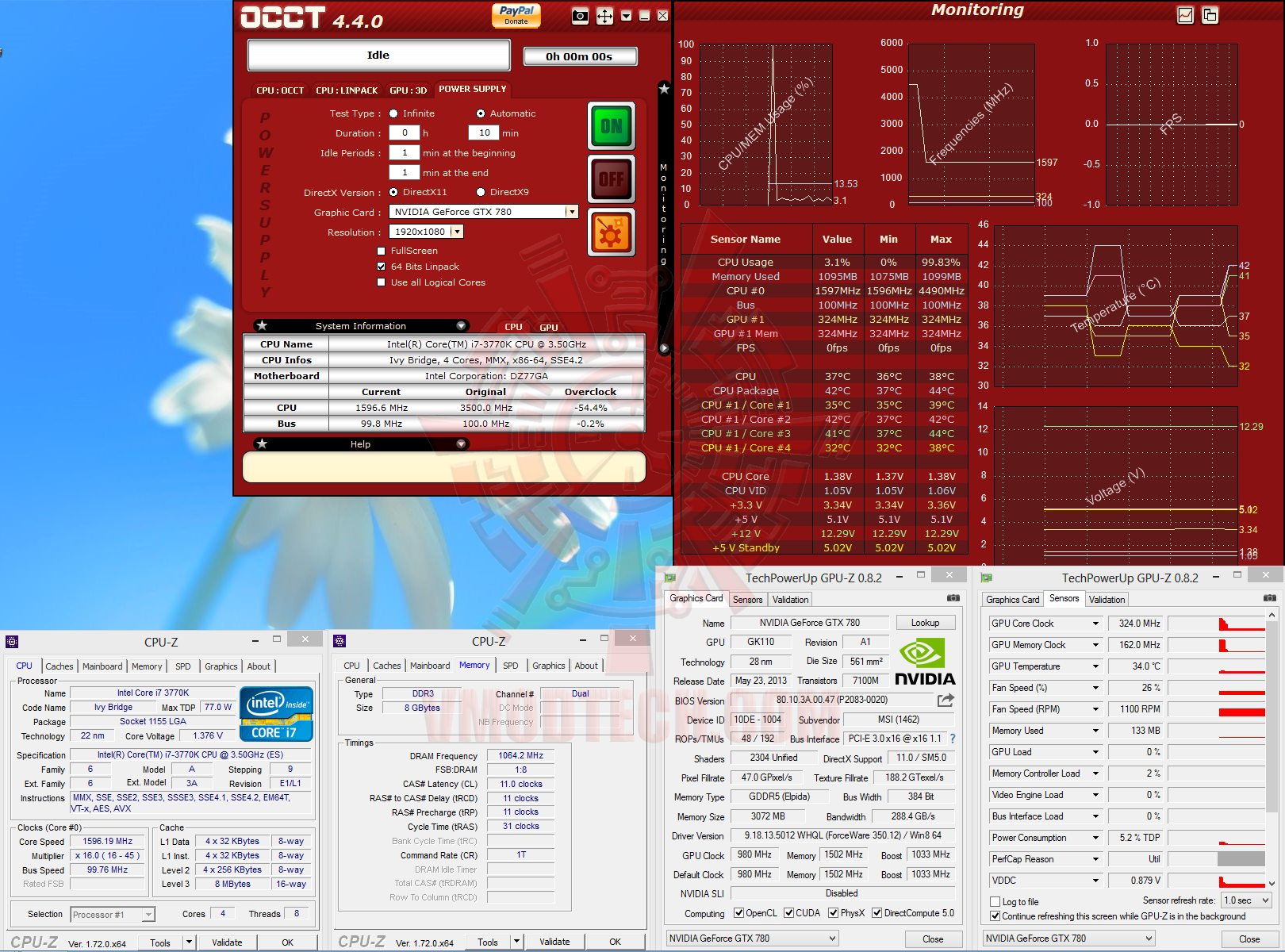Viewport: 1285px width, 952px height.
Task: Open the Fan Speed (RPM) sensor dropdown
Action: 1096,709
